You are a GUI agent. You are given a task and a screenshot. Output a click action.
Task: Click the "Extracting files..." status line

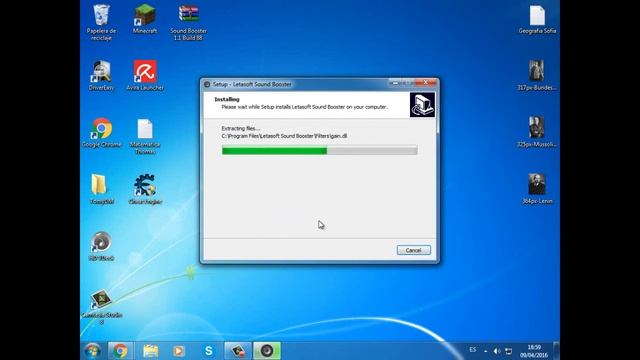pos(240,128)
